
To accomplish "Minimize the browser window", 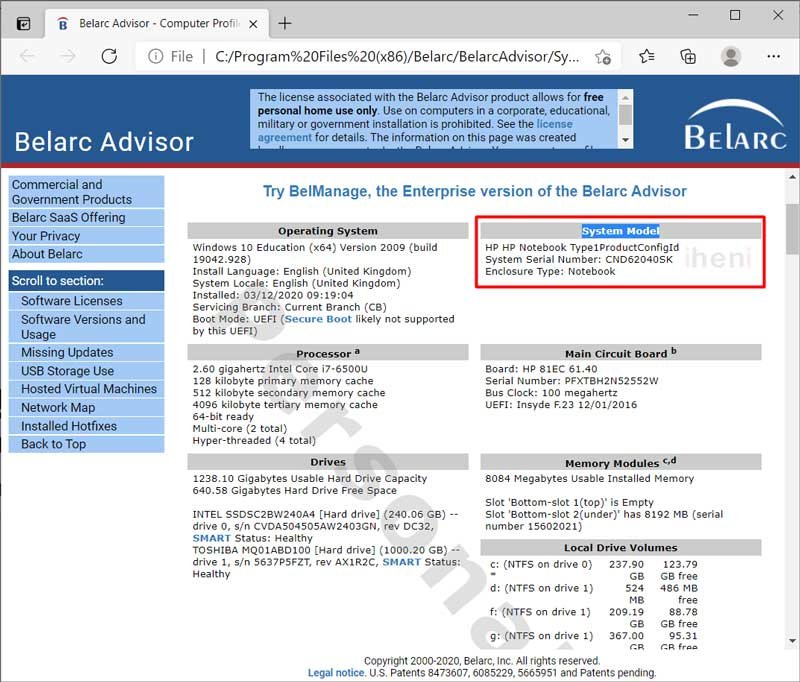I will (693, 15).
